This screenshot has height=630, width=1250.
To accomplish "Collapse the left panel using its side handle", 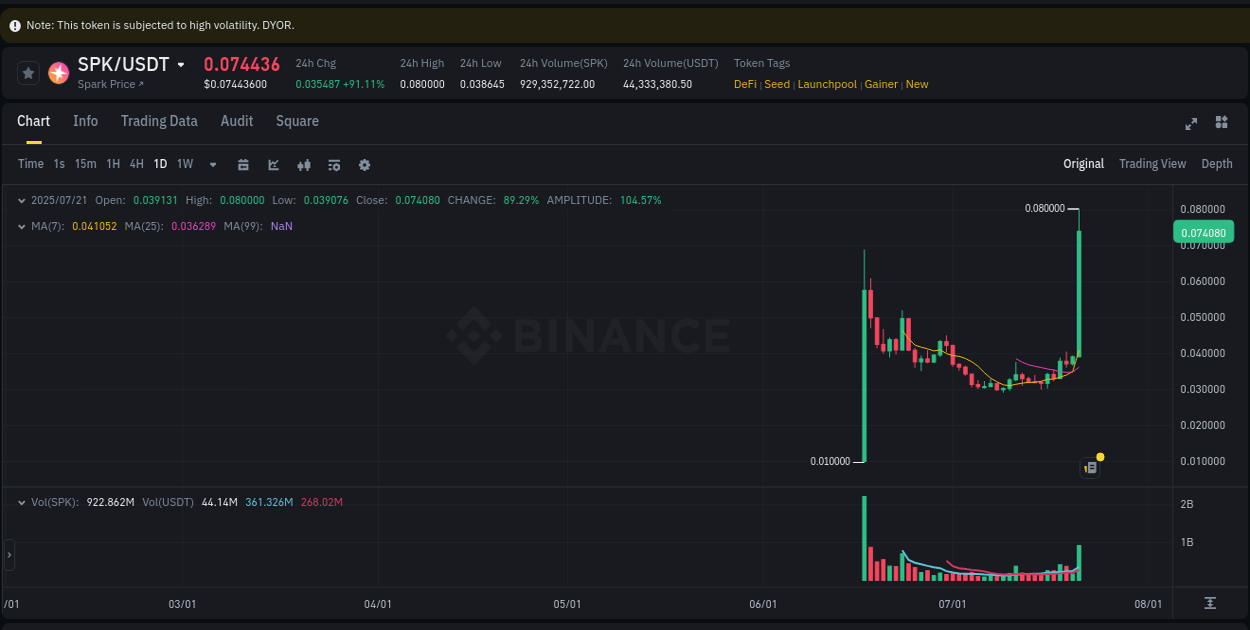I will 9,556.
